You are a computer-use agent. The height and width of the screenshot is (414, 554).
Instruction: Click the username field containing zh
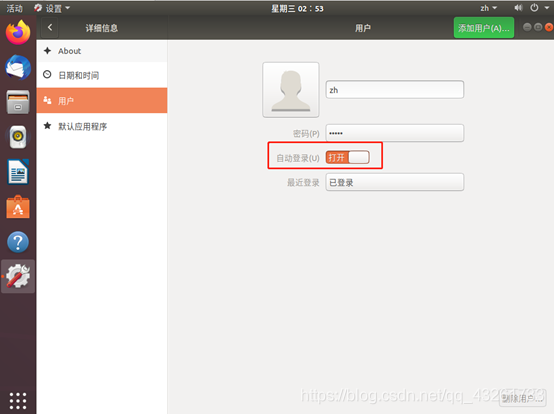pos(395,90)
